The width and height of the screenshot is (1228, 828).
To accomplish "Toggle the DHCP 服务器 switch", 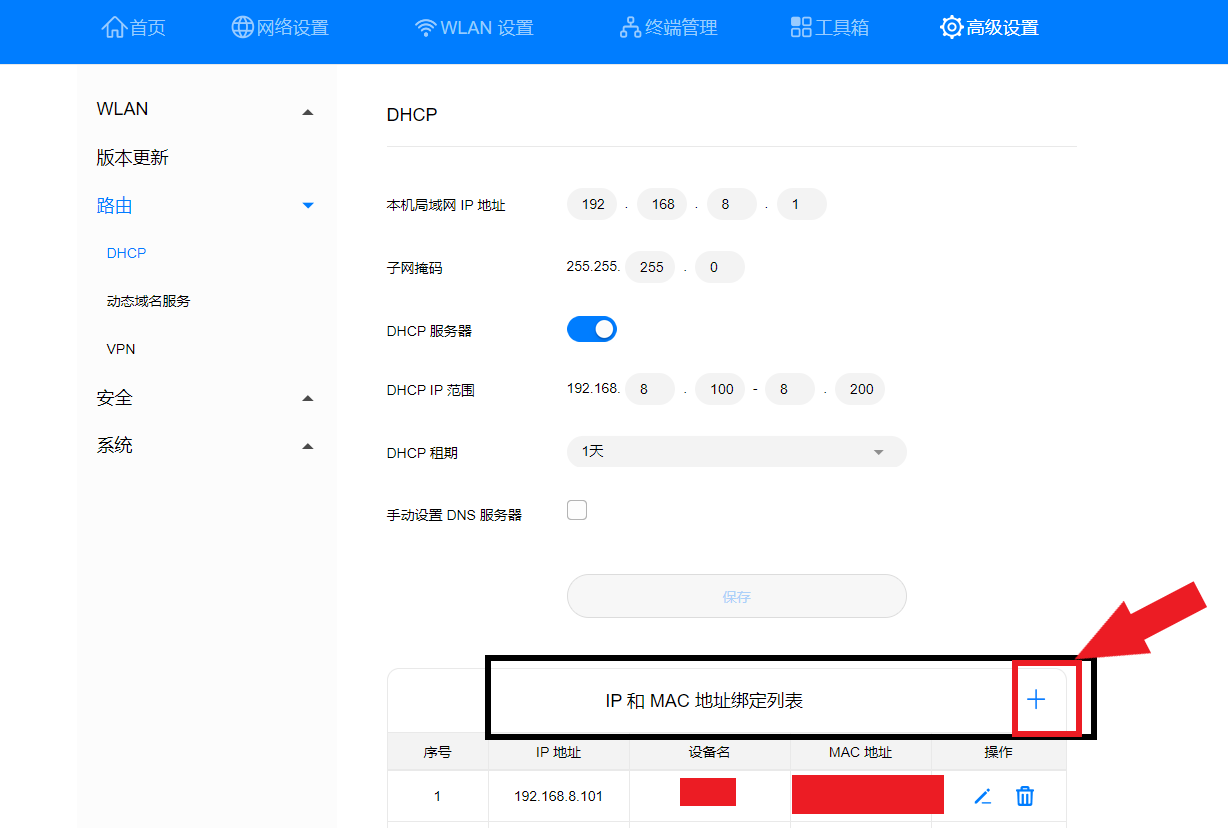I will [x=592, y=329].
